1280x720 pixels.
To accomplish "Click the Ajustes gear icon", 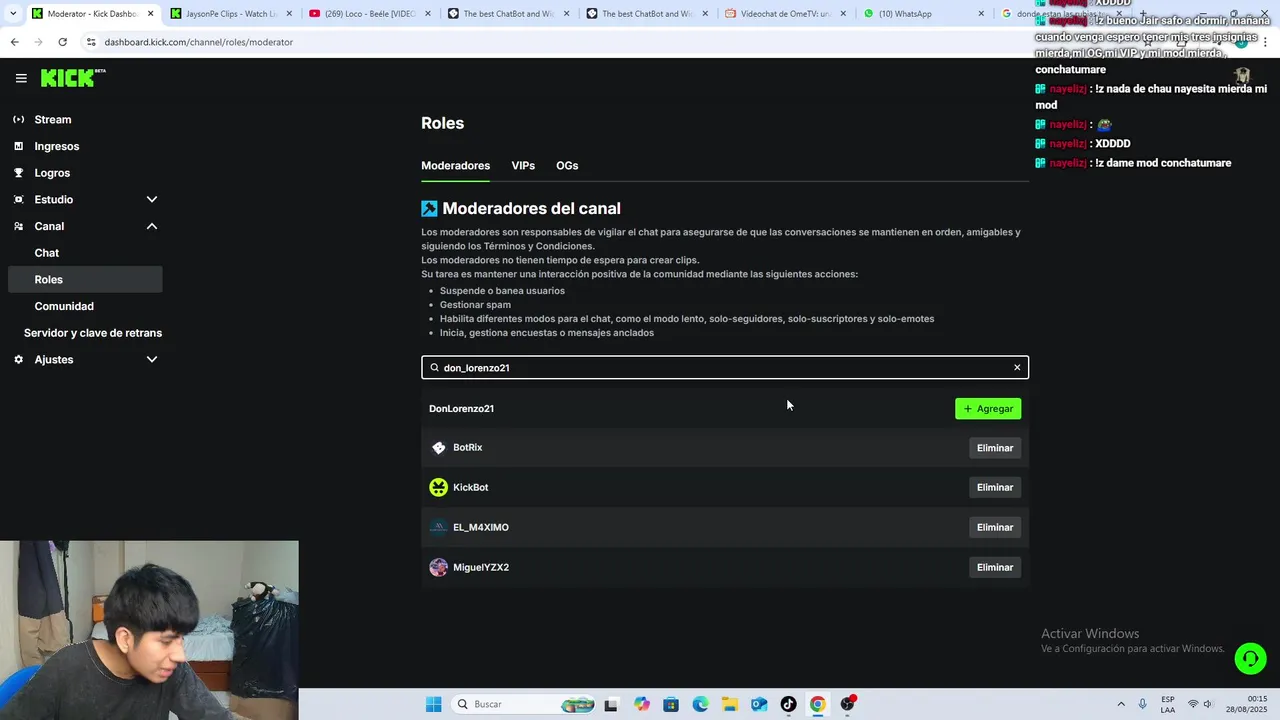I will pos(18,359).
